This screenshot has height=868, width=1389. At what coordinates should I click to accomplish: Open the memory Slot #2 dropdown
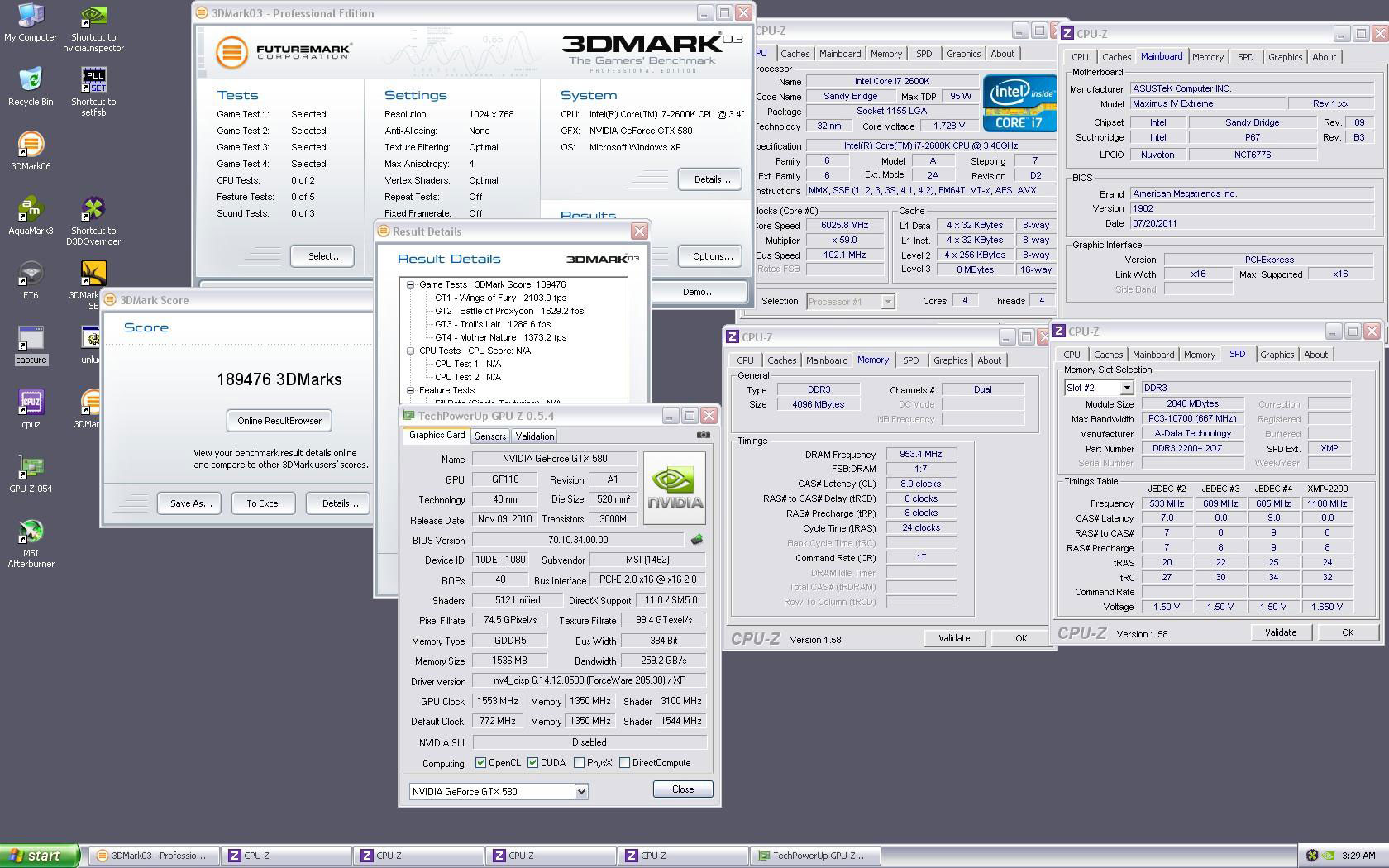(1126, 388)
